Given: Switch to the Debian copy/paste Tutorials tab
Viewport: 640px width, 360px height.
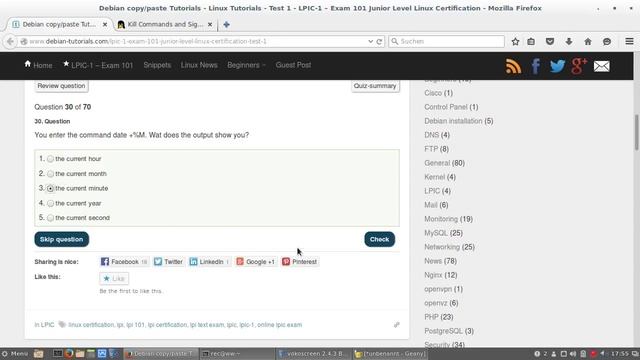Looking at the screenshot, I should [x=59, y=24].
